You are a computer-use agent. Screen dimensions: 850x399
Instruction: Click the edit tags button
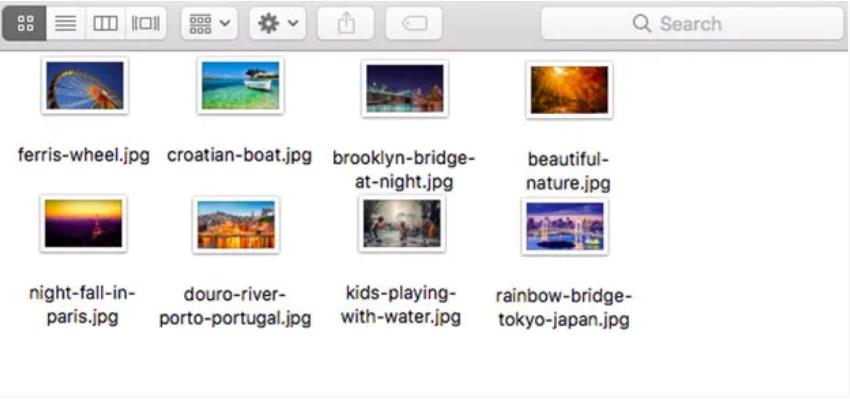click(x=414, y=23)
